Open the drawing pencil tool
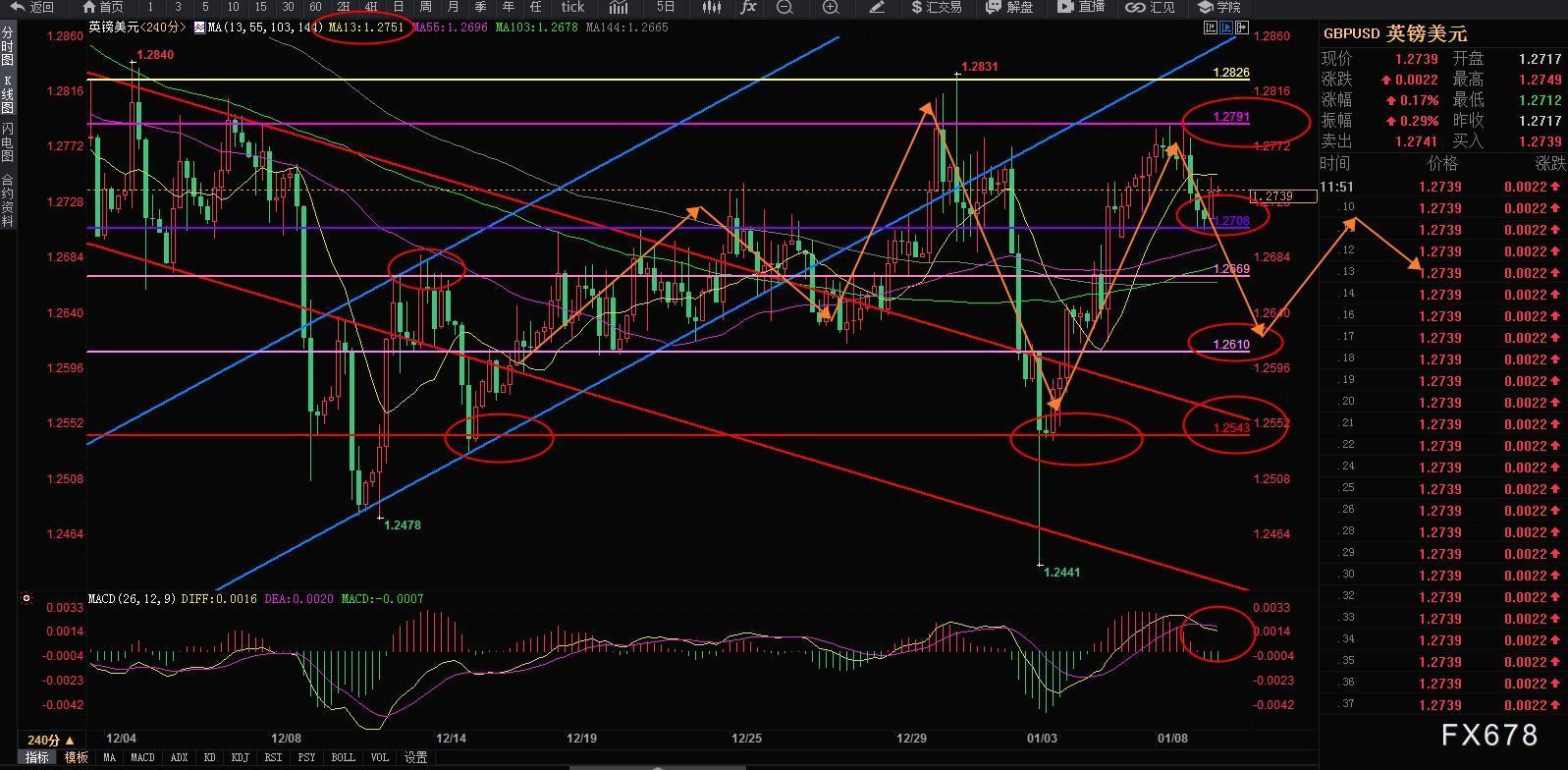The height and width of the screenshot is (770, 1568). (x=877, y=7)
